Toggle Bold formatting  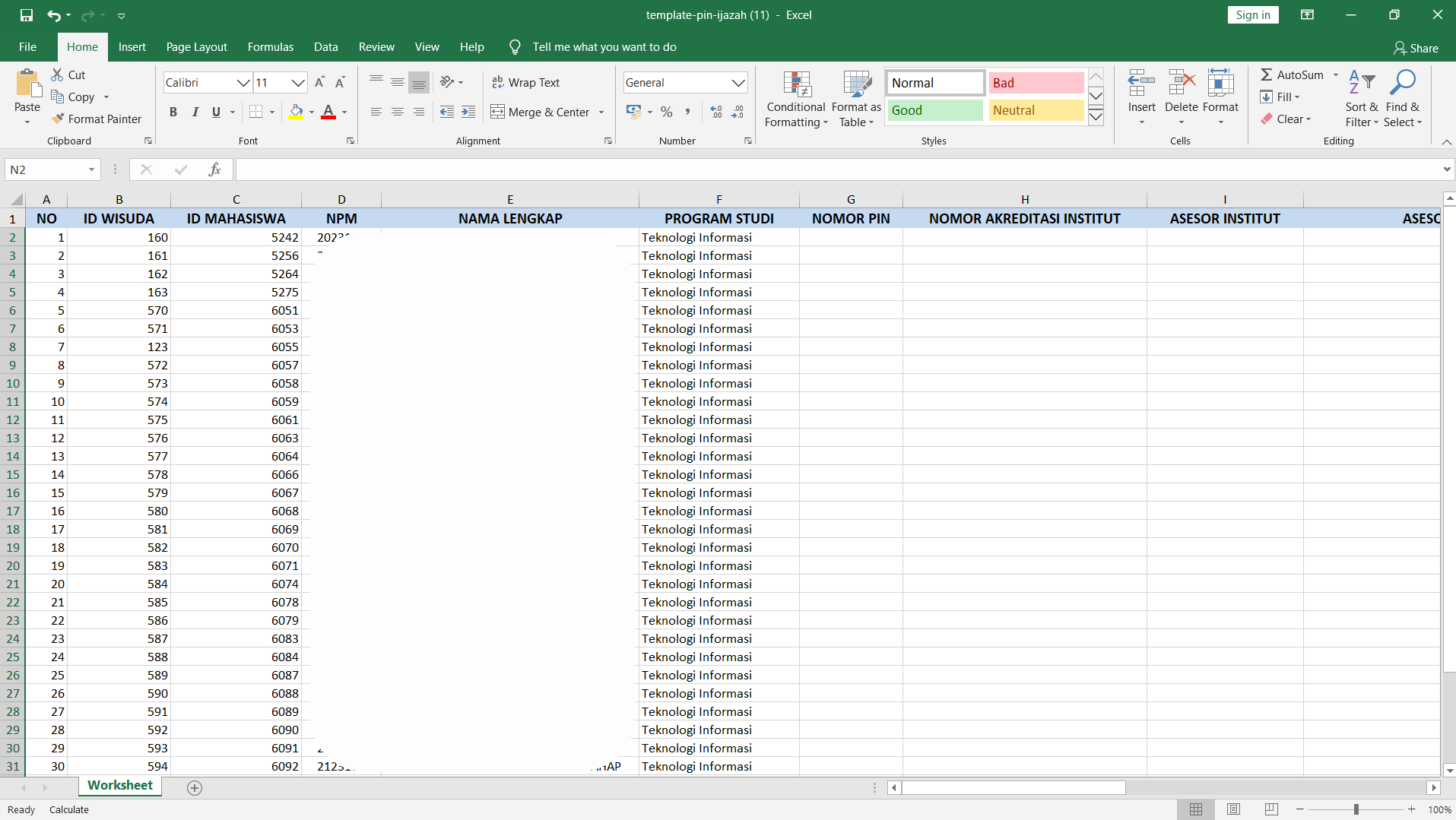pos(173,112)
